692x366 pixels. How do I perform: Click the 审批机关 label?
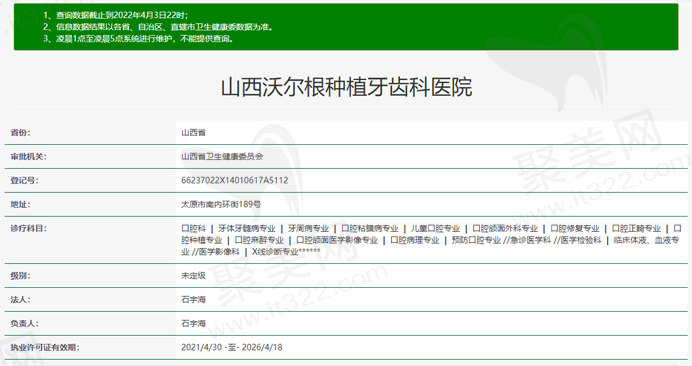pyautogui.click(x=28, y=156)
